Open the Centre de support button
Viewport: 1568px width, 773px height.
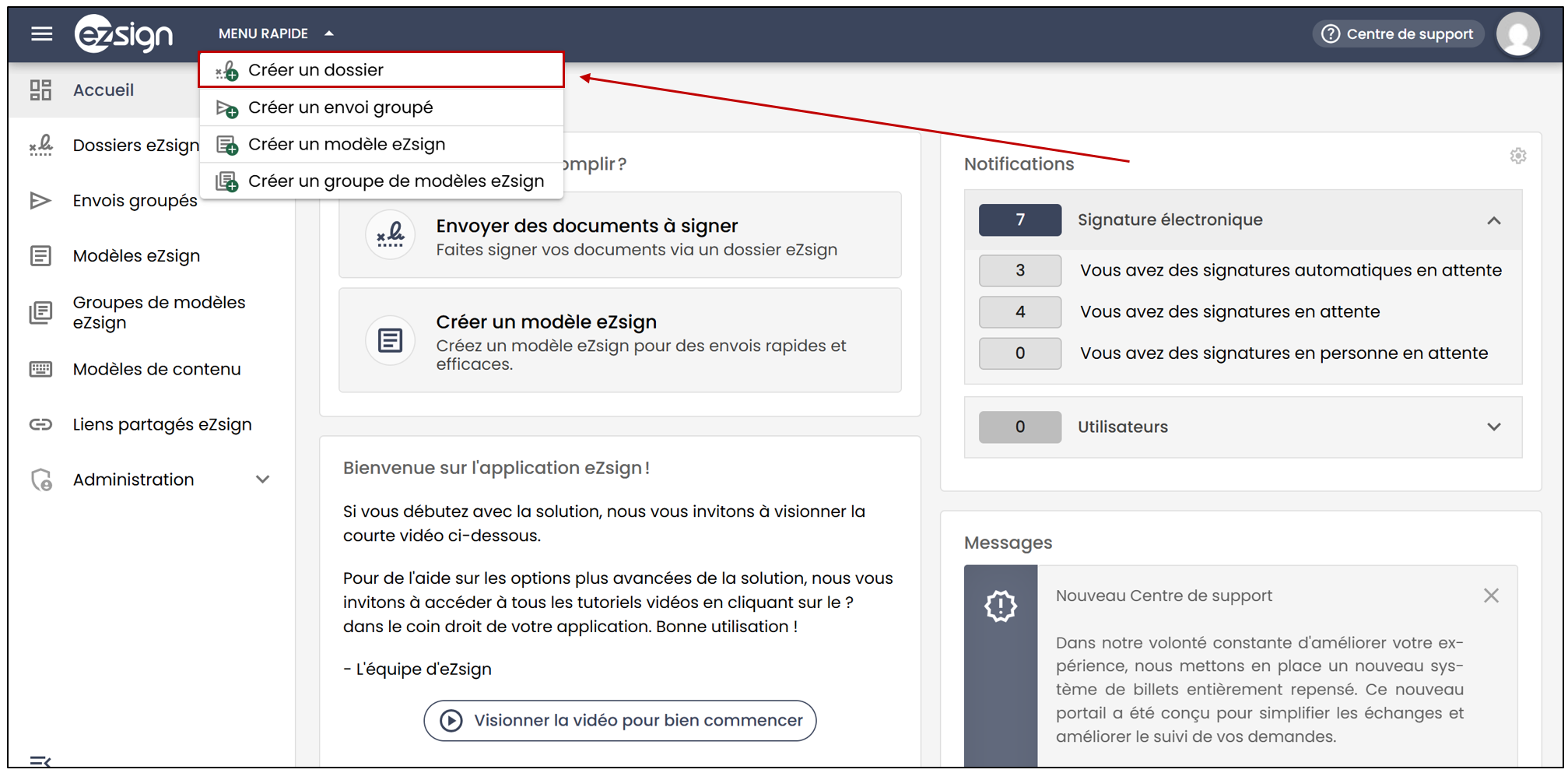1398,34
